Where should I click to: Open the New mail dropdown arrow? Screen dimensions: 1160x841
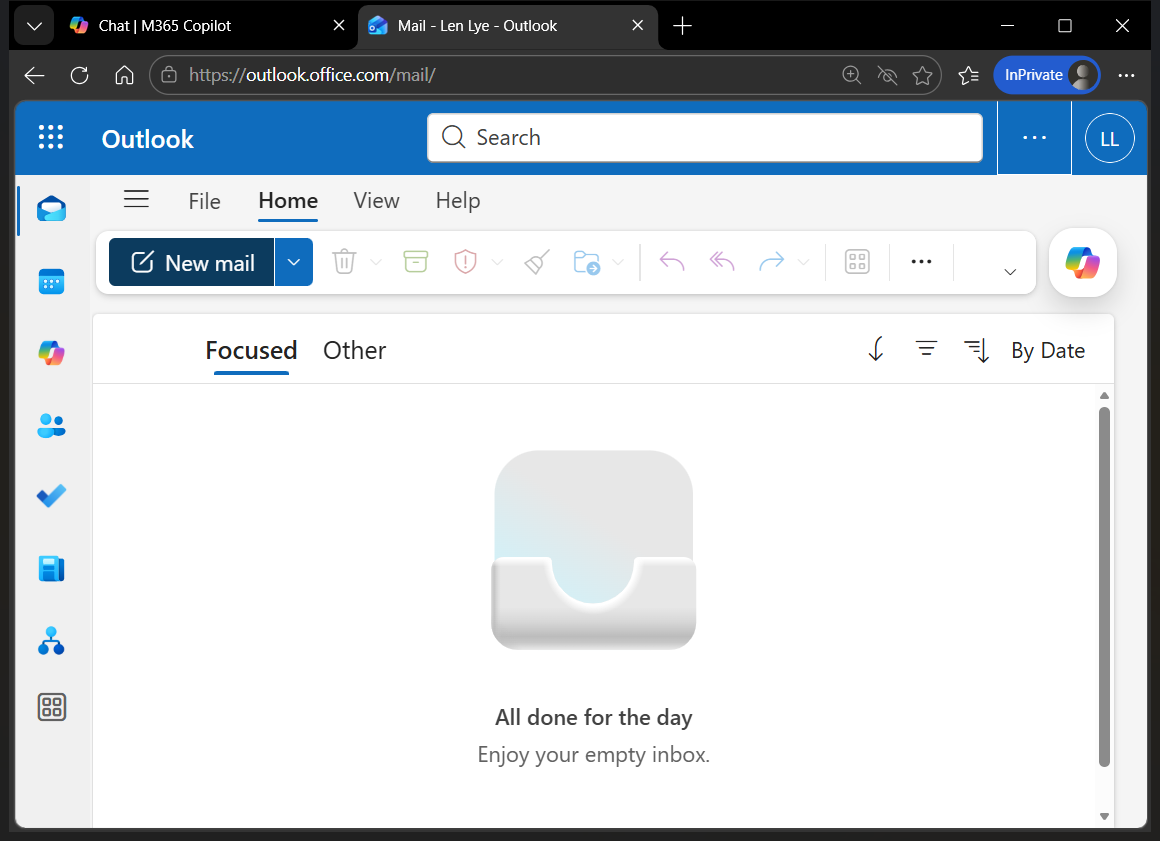[293, 261]
